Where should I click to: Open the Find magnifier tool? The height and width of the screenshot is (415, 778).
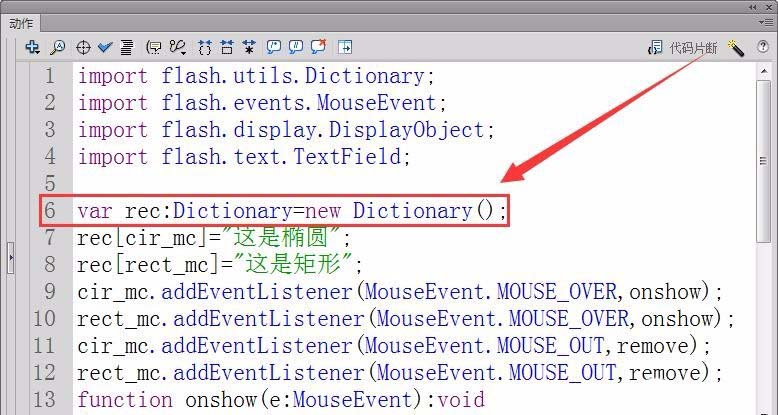[58, 47]
